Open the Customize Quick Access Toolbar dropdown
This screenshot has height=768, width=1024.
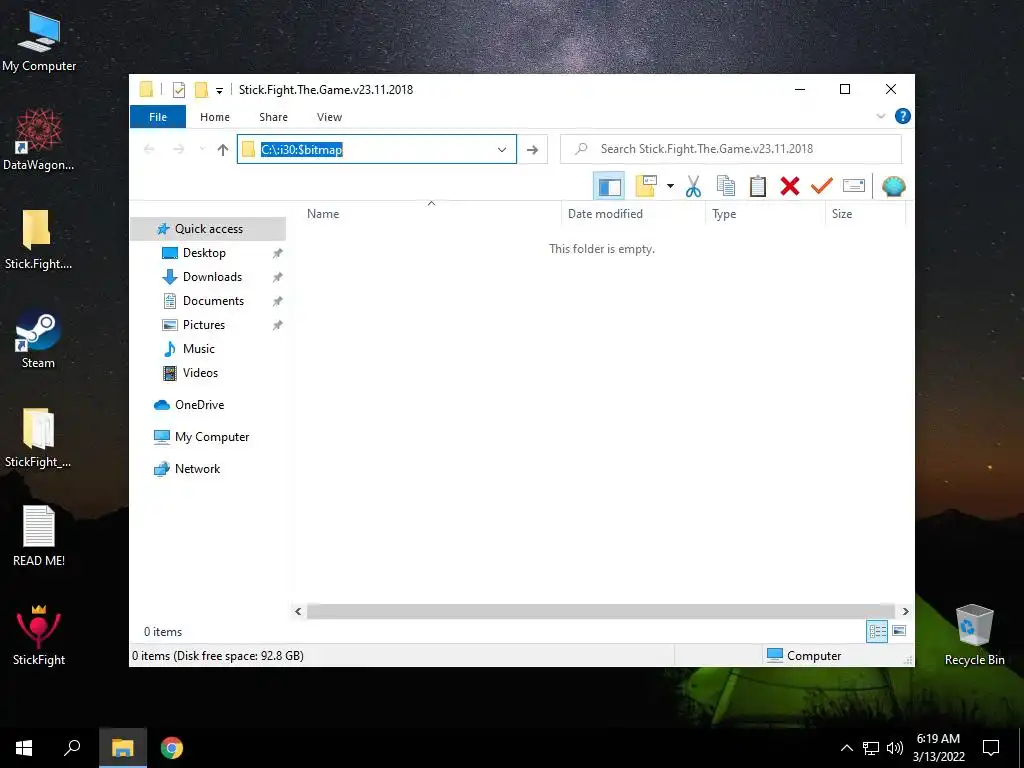pyautogui.click(x=219, y=91)
